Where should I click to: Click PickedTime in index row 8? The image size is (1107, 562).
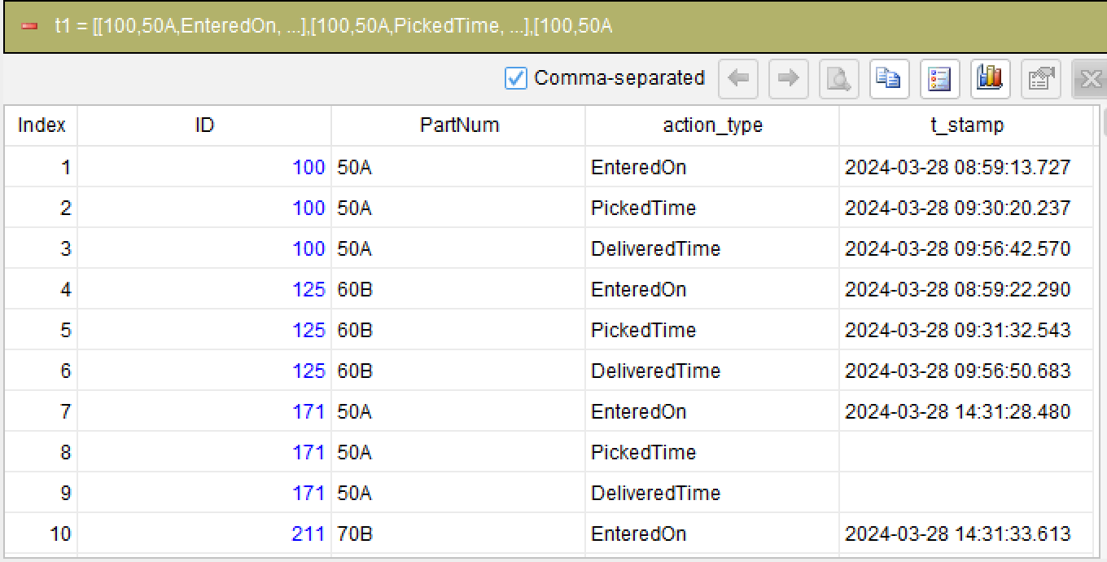[x=643, y=453]
